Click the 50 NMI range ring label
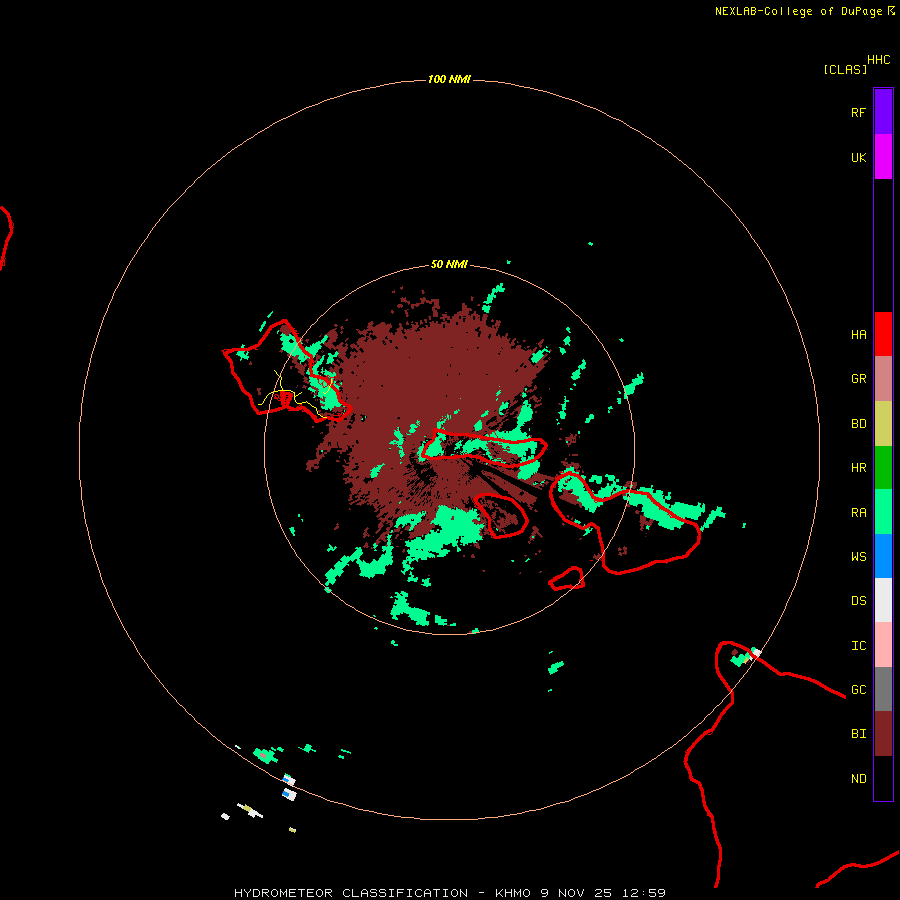This screenshot has width=900, height=900. coord(449,264)
